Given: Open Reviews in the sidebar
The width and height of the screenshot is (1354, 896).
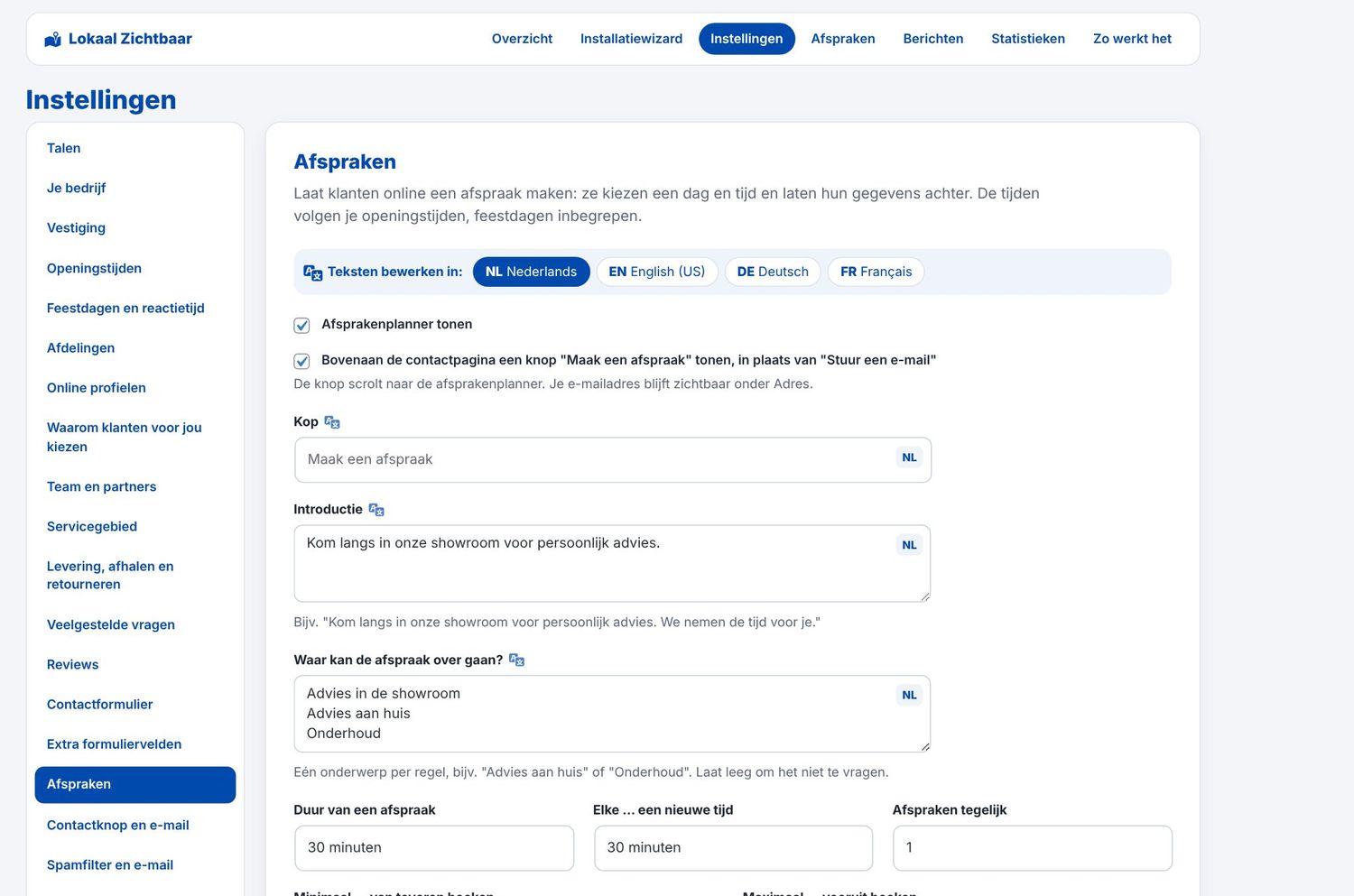Looking at the screenshot, I should (x=135, y=664).
